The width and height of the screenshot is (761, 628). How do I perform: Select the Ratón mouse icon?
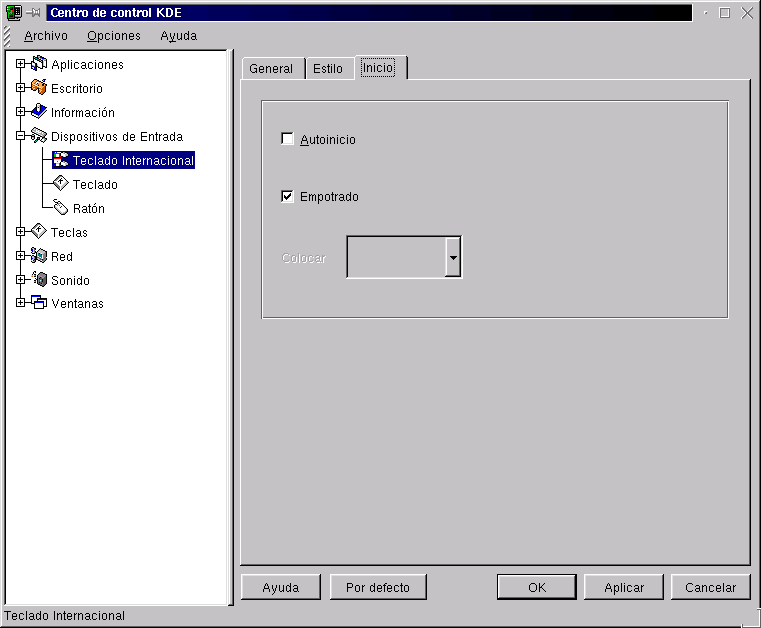[61, 208]
